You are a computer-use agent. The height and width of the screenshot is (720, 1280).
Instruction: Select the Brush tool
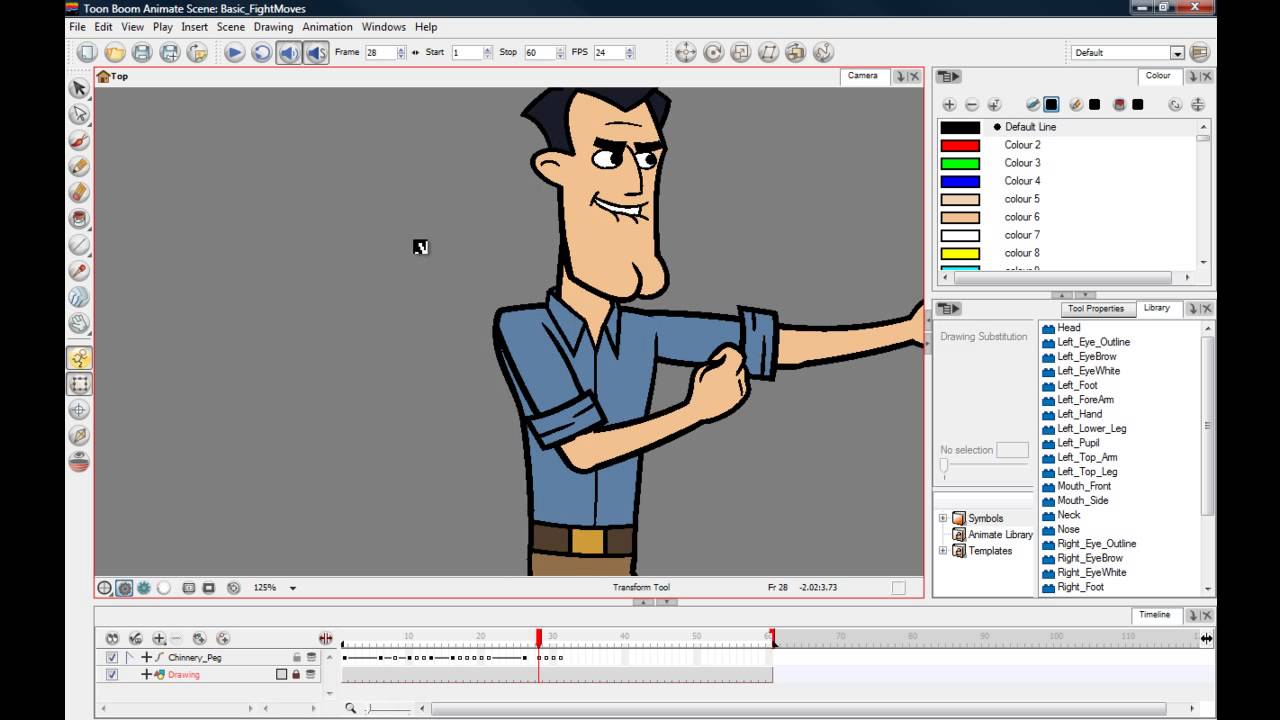pos(79,140)
